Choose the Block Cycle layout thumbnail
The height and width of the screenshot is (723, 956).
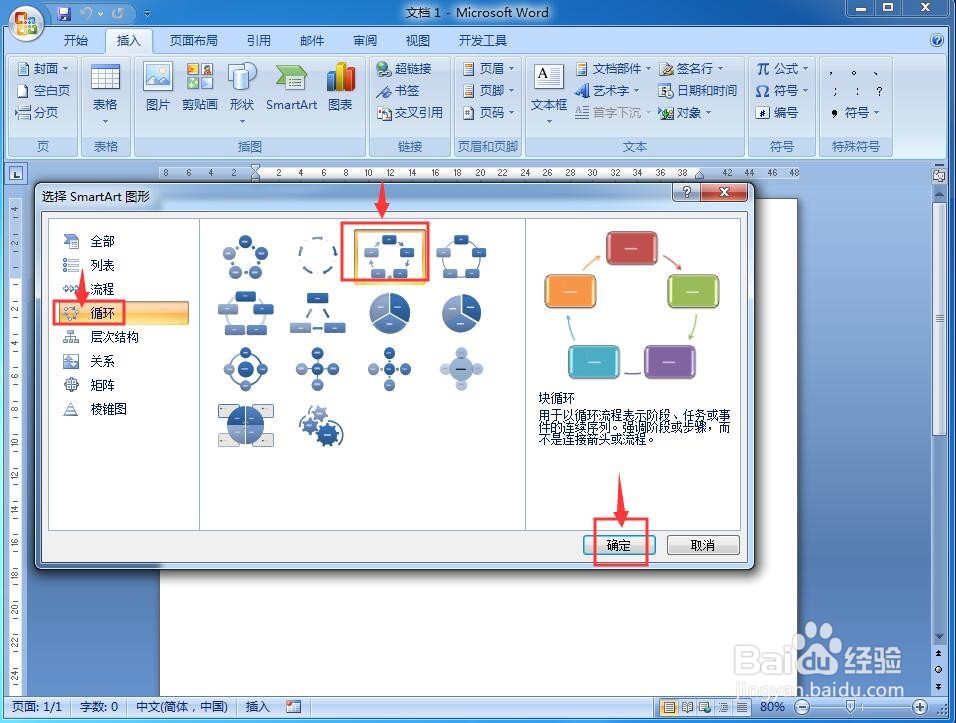point(390,256)
